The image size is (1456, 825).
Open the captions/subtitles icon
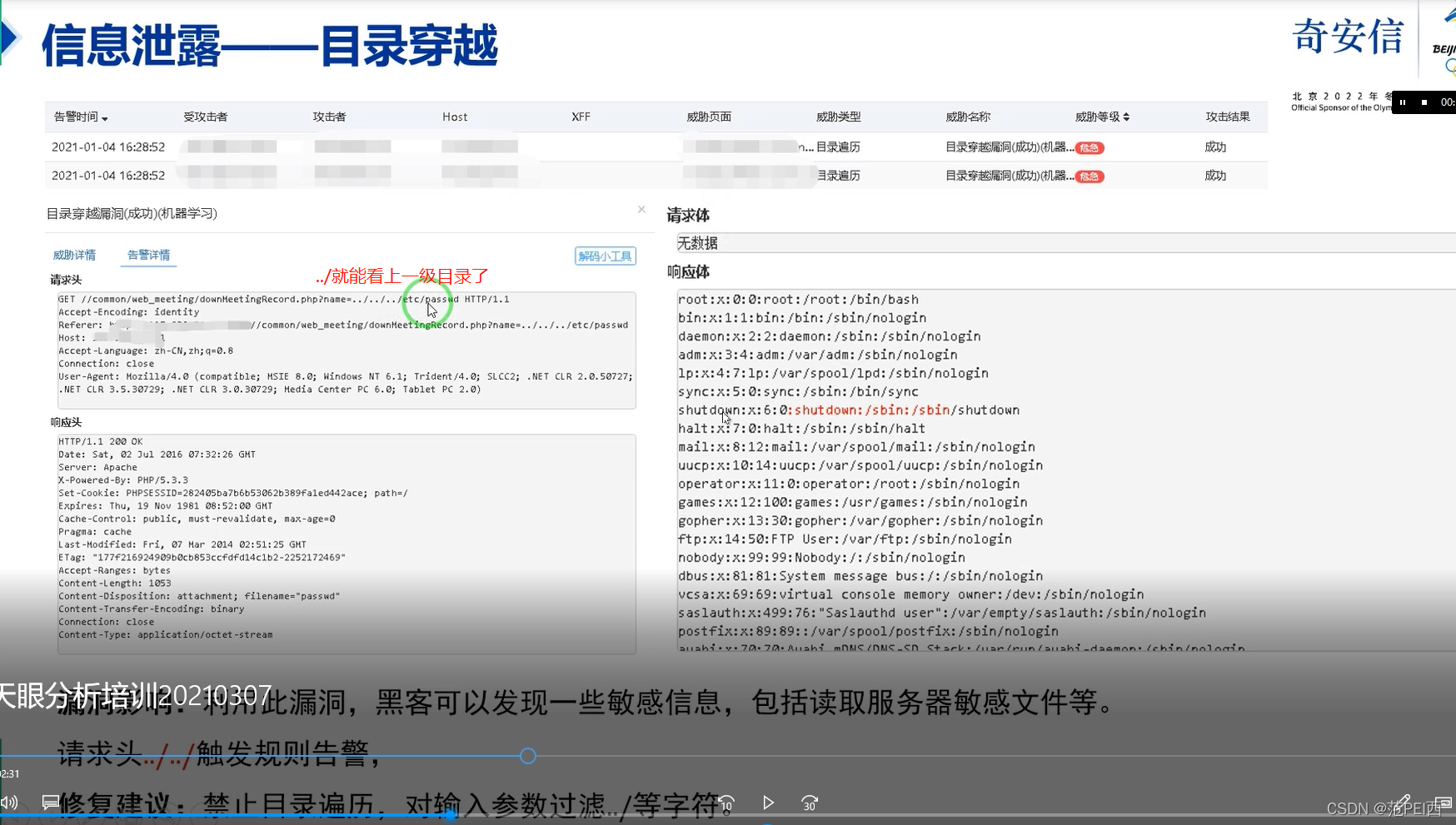50,803
